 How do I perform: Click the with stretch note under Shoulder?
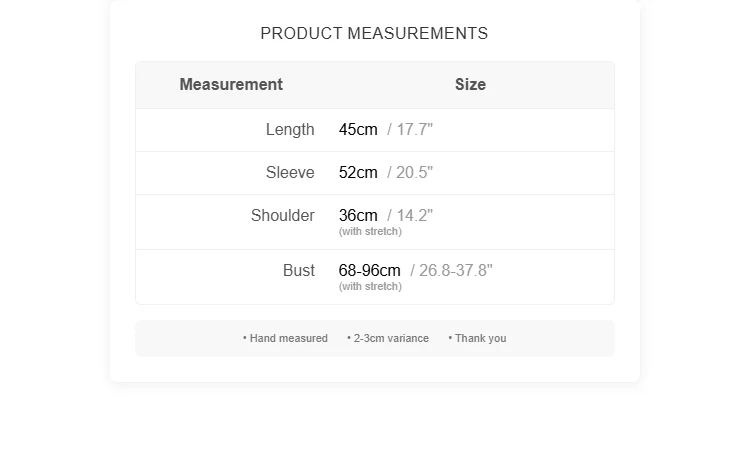click(370, 232)
